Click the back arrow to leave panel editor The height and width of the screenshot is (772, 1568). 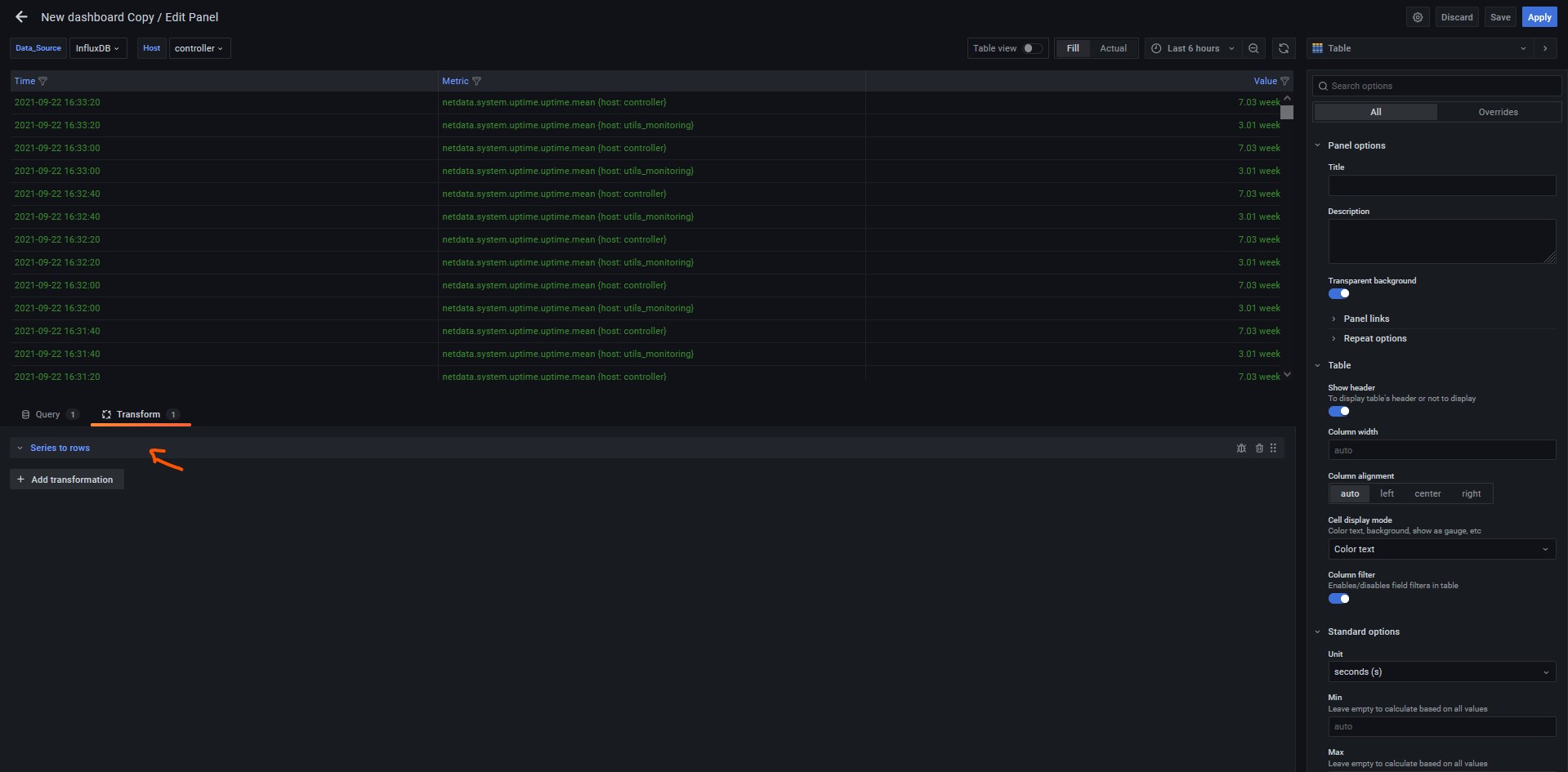(21, 17)
